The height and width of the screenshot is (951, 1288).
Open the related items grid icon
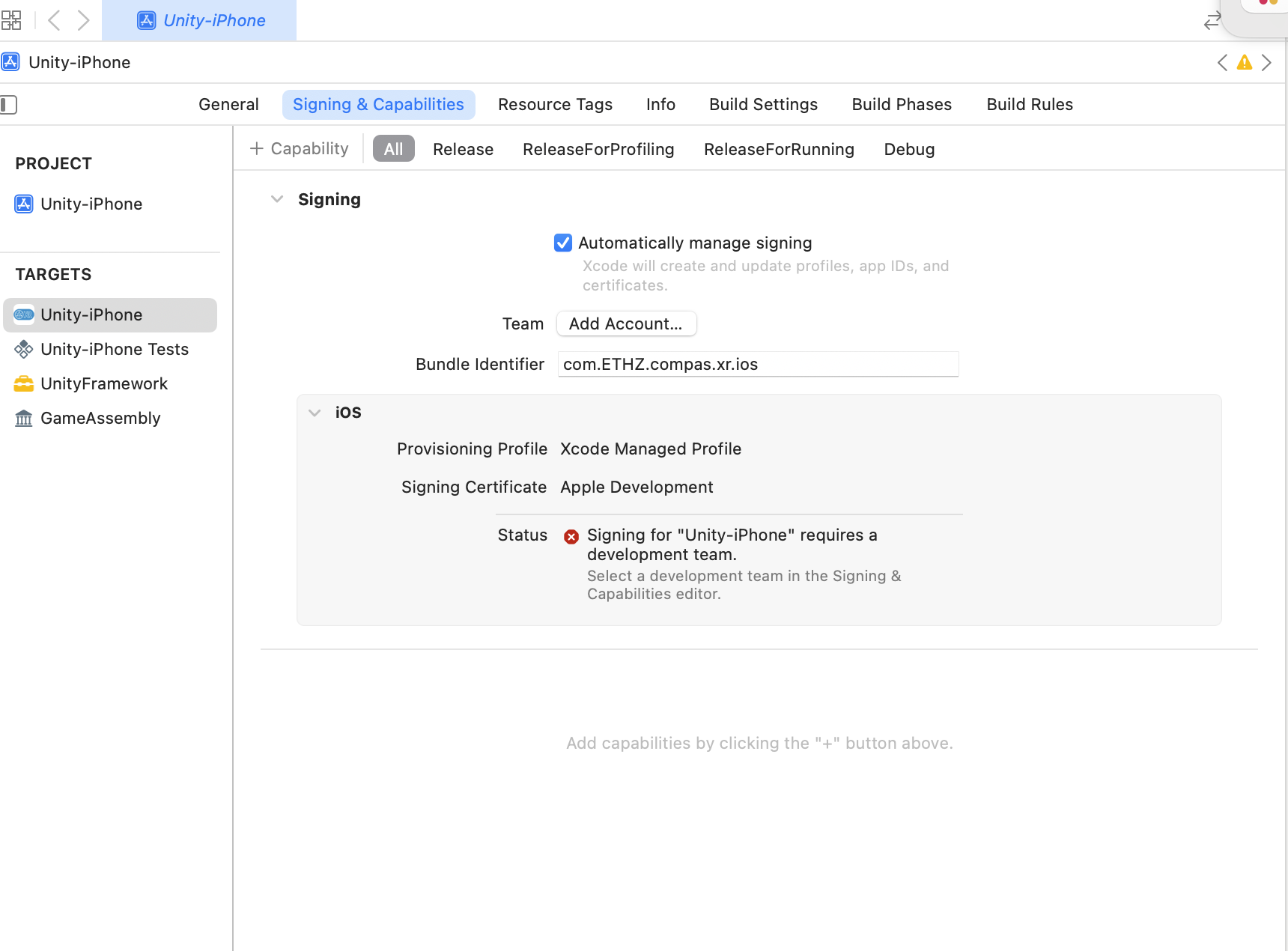click(11, 20)
